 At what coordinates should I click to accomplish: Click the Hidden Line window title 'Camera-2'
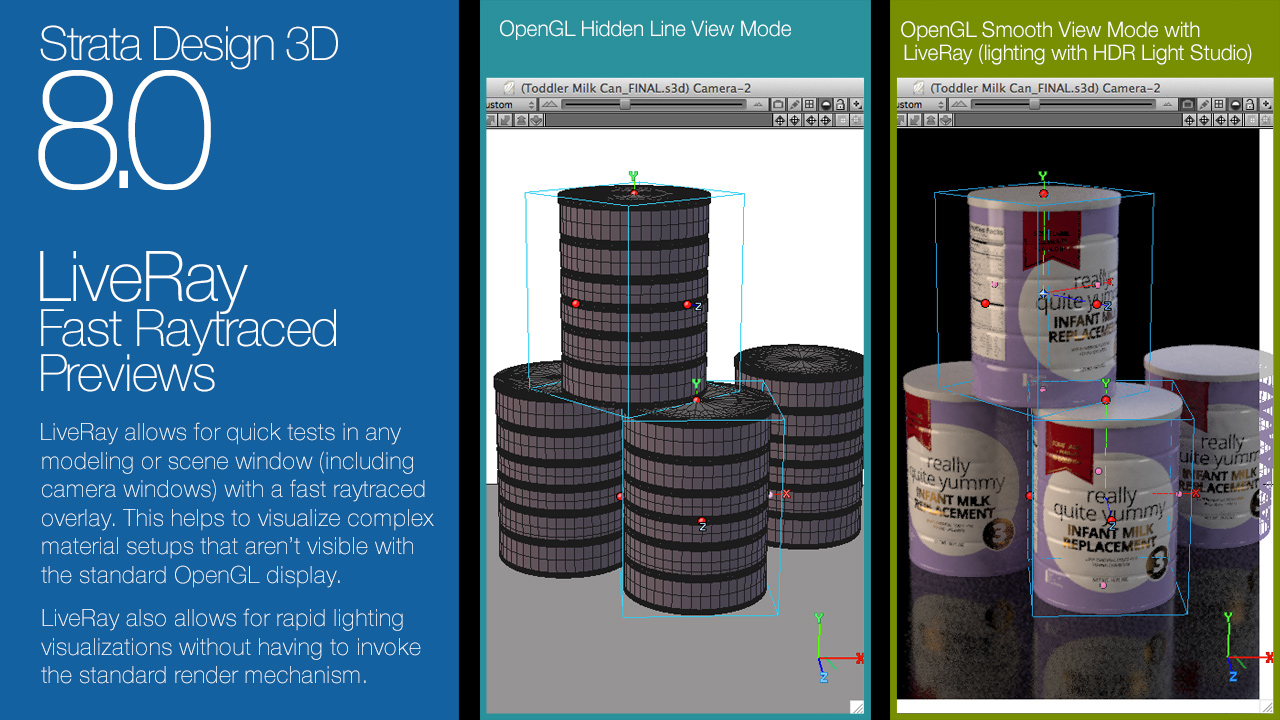tap(722, 88)
